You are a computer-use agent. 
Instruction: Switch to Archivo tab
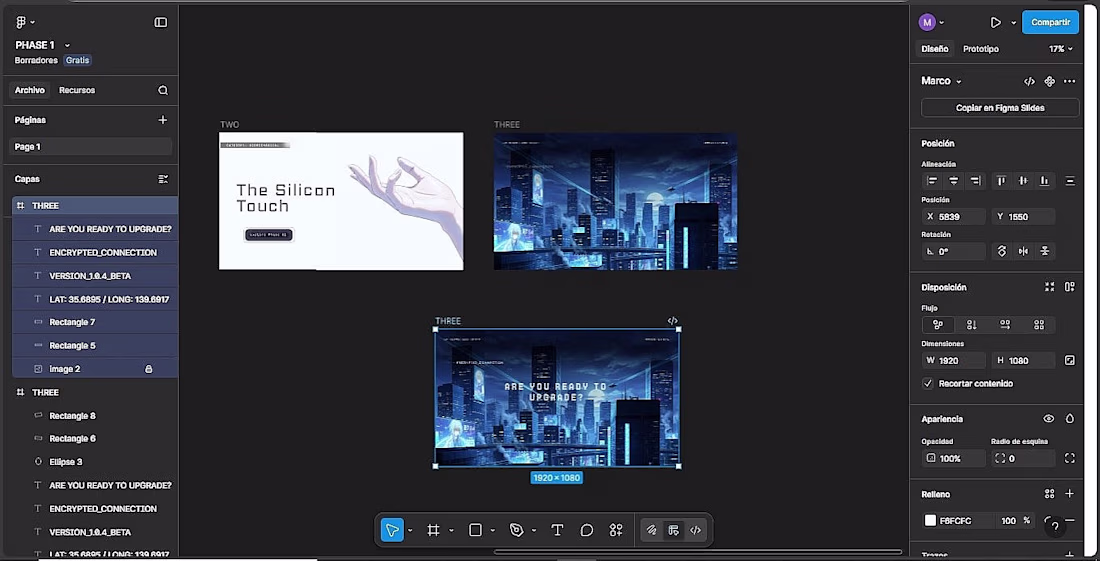pyautogui.click(x=29, y=90)
